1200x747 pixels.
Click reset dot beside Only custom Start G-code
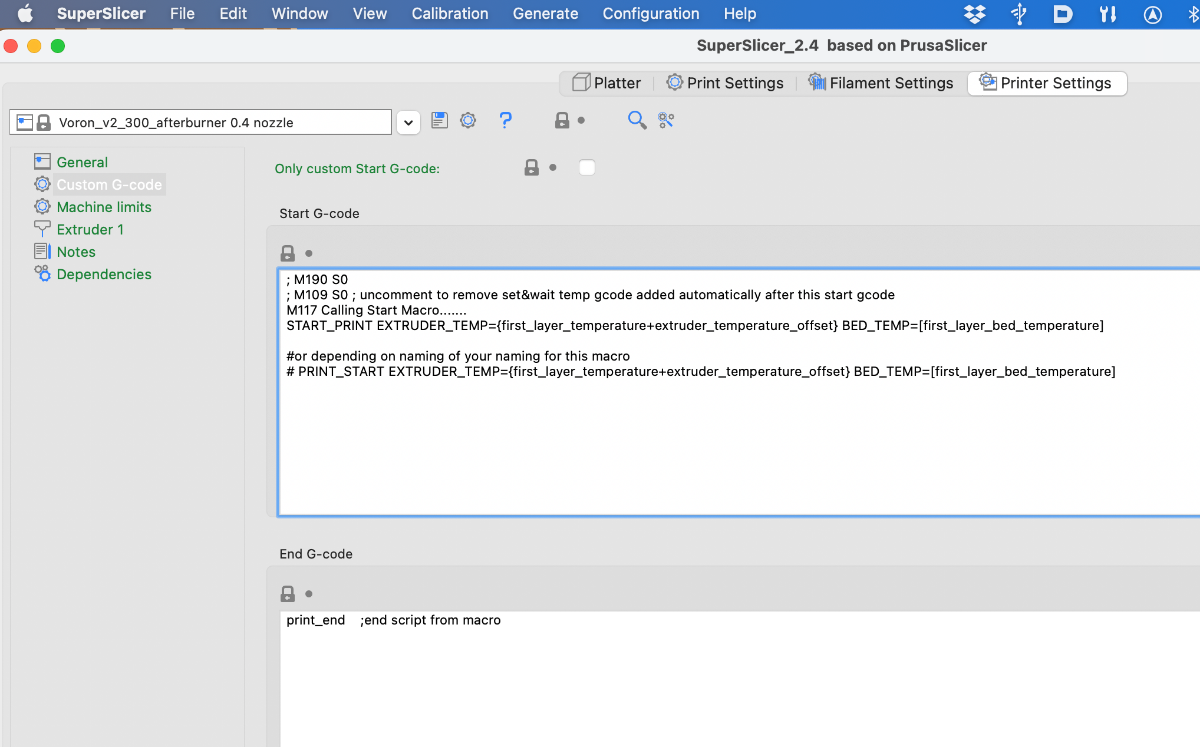coord(553,168)
